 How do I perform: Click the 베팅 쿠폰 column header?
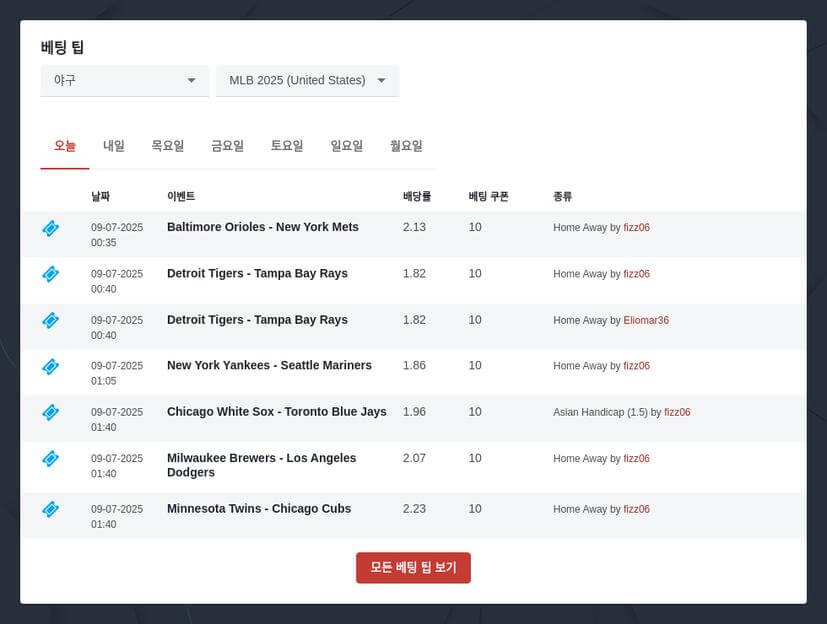point(488,196)
